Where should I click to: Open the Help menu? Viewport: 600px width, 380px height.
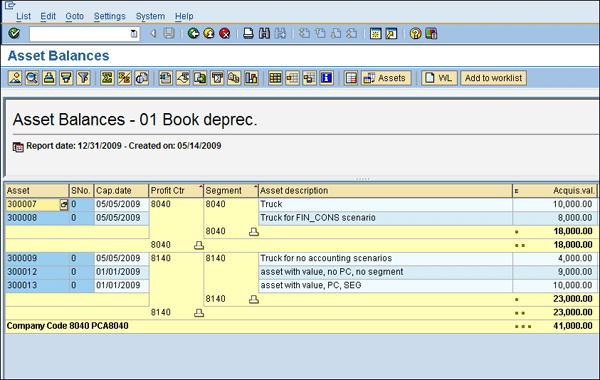[184, 16]
